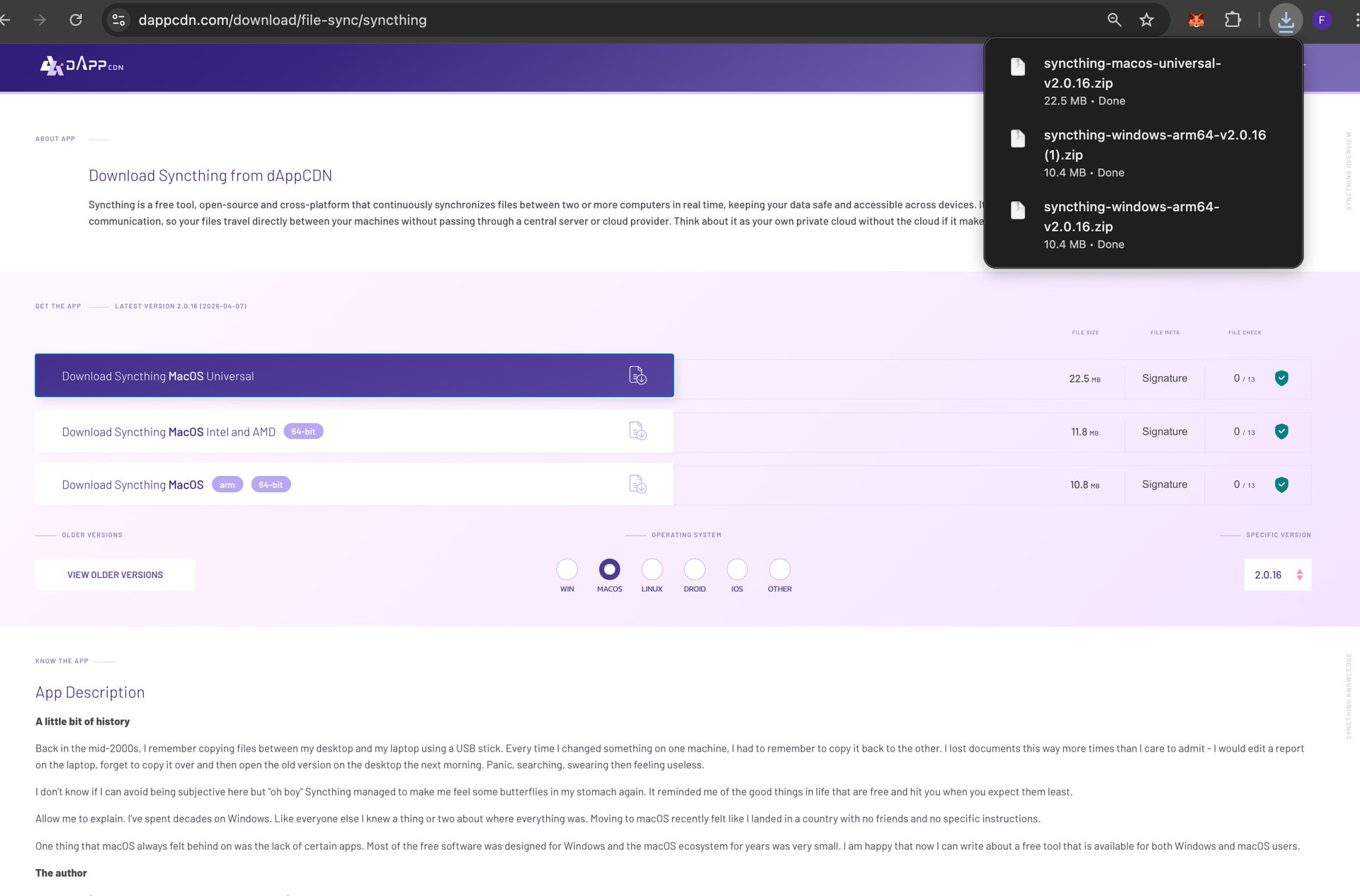The width and height of the screenshot is (1360, 896).
Task: Click Download Syncthing MacOS Intel and AMD
Action: 169,432
